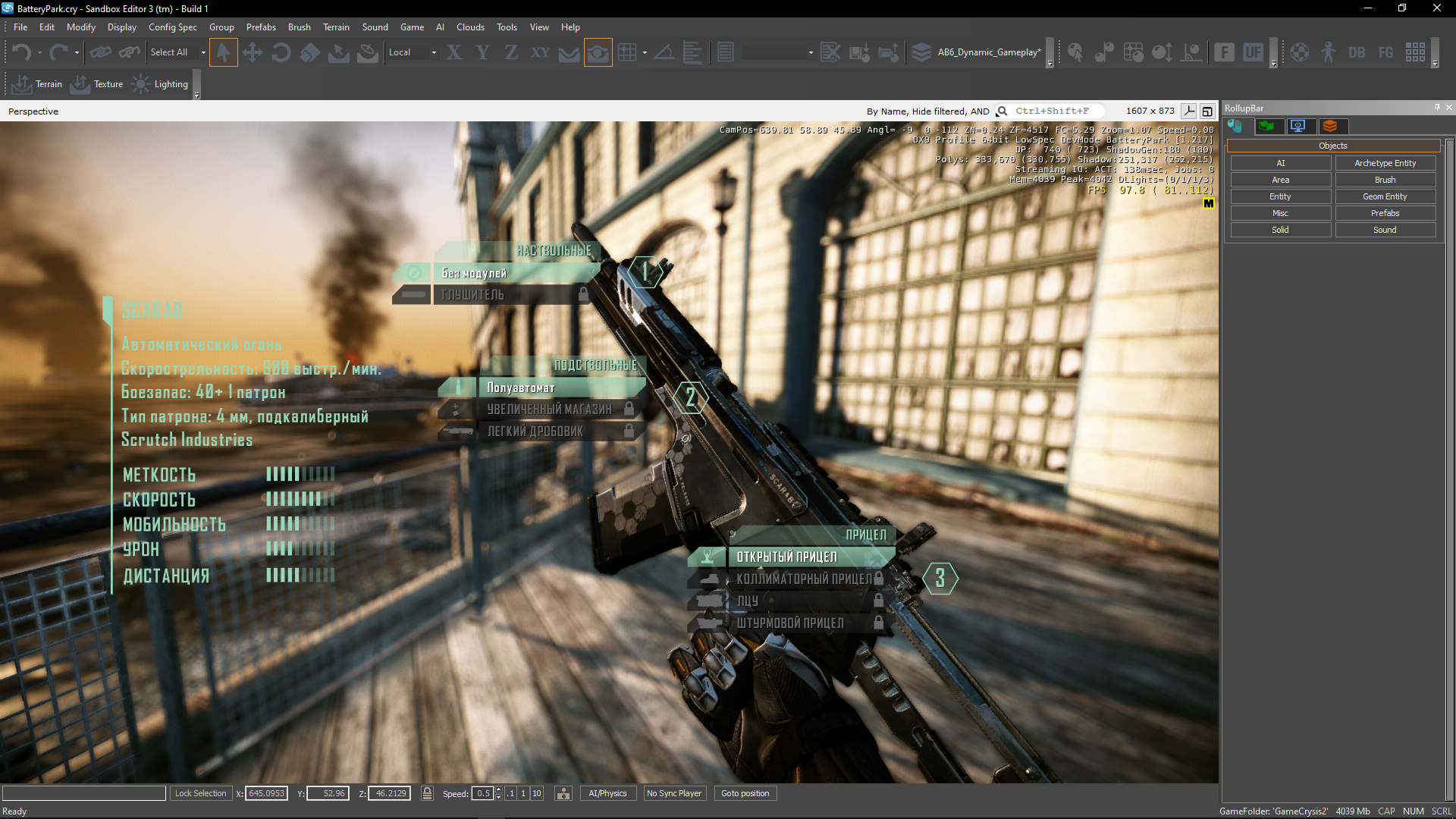
Task: Activate the Rotate object tool
Action: pyautogui.click(x=281, y=52)
